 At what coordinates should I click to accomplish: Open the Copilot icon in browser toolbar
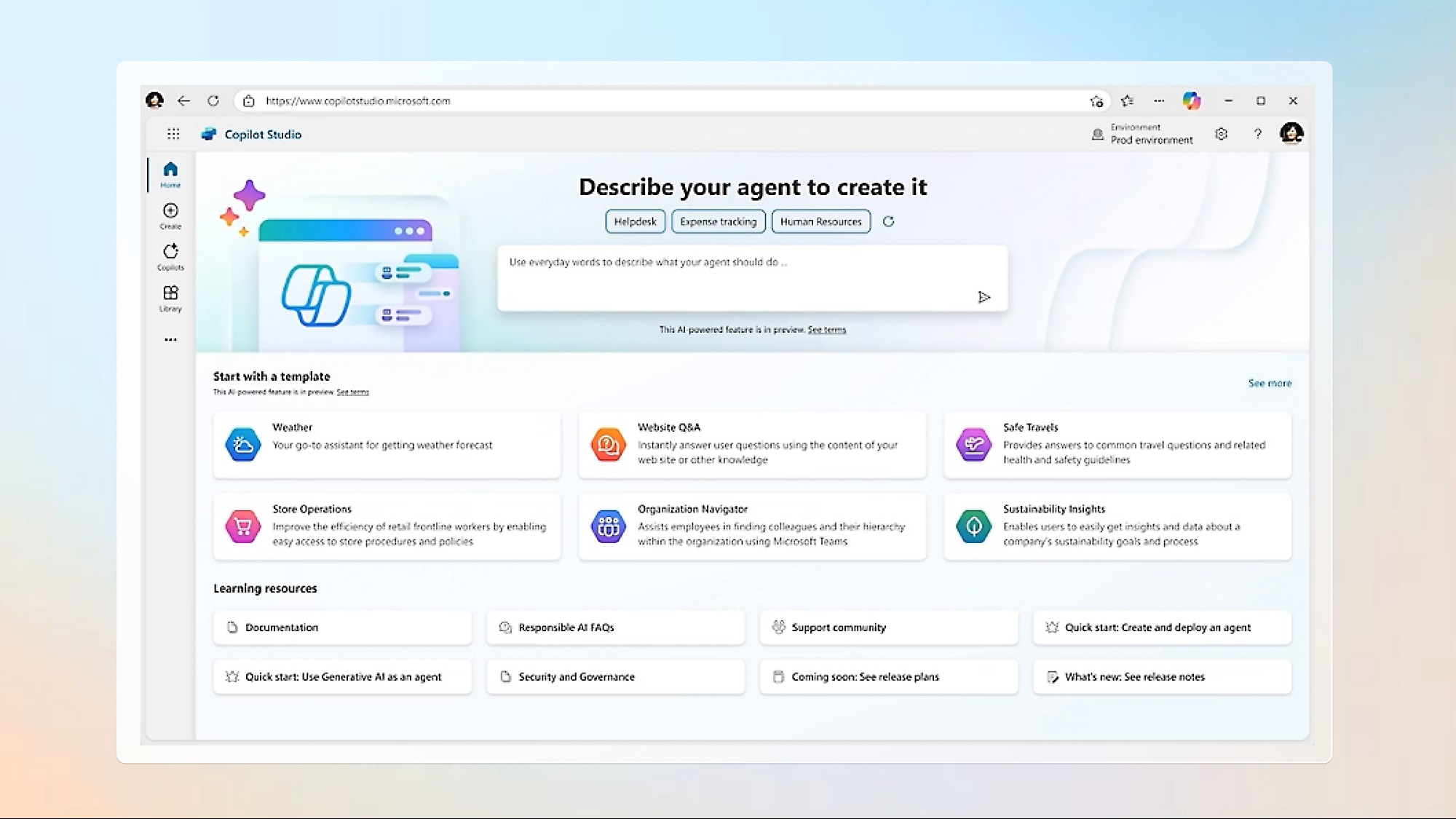[x=1192, y=100]
